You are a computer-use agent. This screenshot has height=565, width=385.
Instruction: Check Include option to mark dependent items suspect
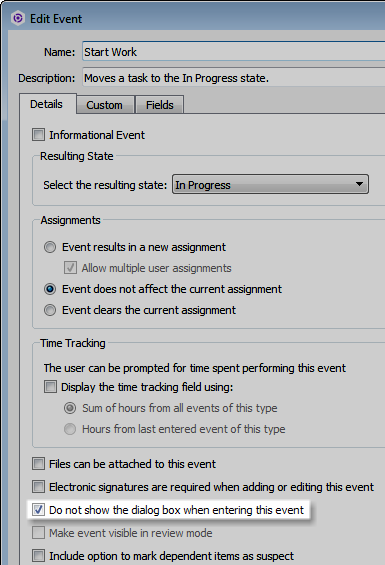(39, 556)
